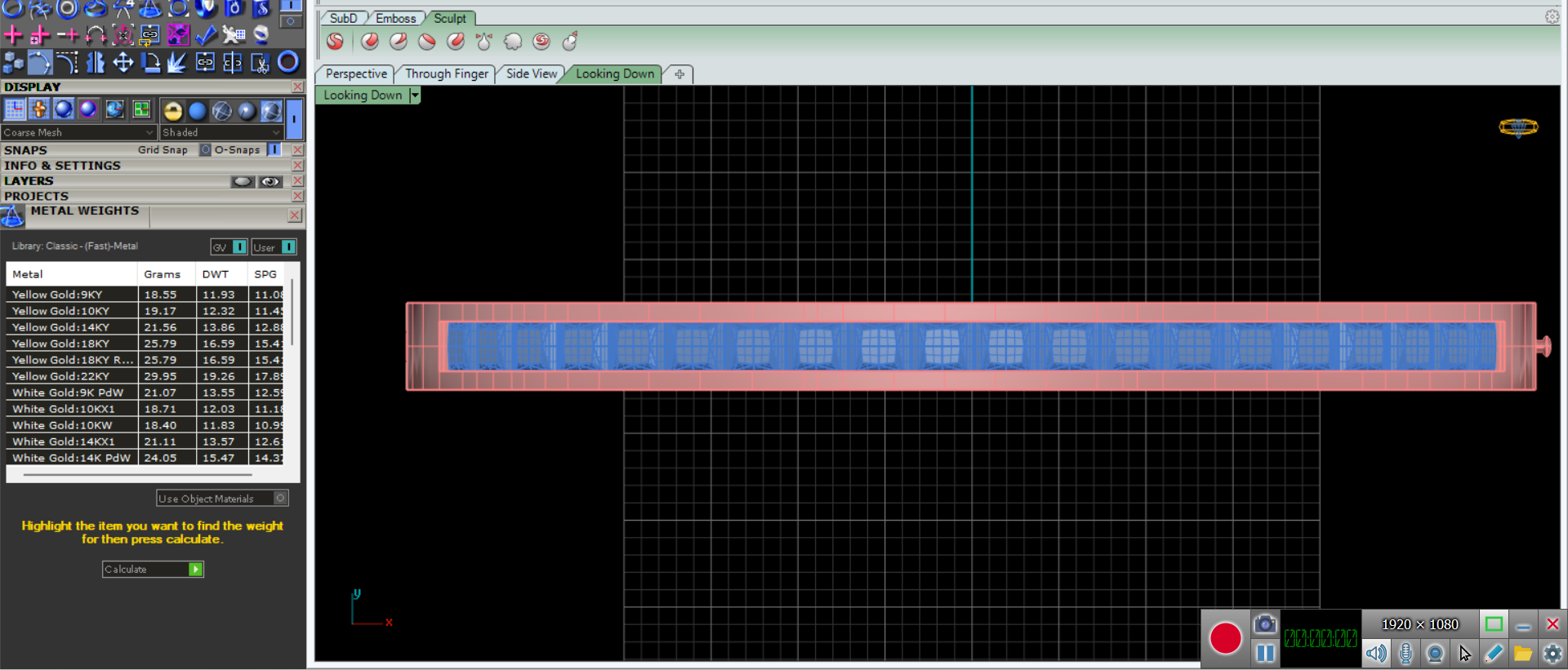Open the Shaded display mode dropdown
The width and height of the screenshot is (1568, 670).
220,132
